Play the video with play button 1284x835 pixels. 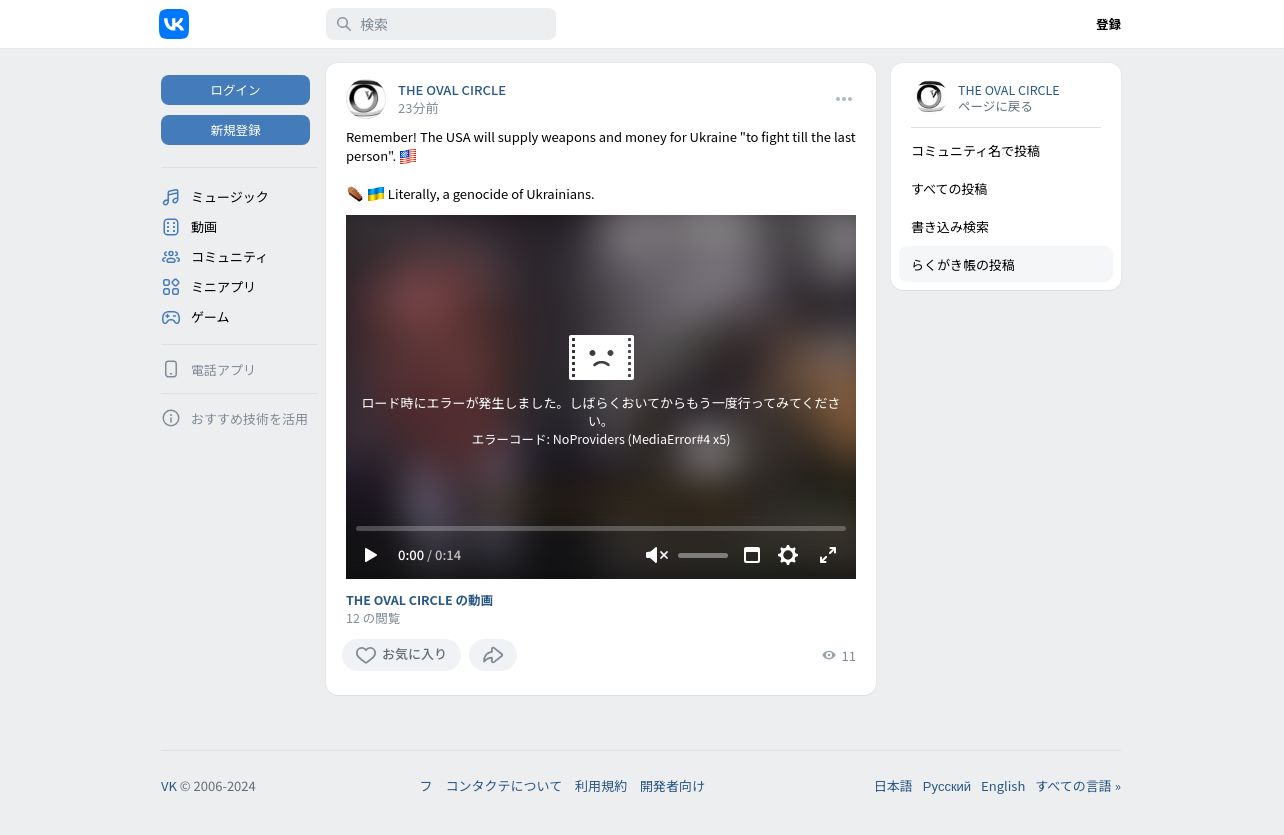click(x=371, y=555)
